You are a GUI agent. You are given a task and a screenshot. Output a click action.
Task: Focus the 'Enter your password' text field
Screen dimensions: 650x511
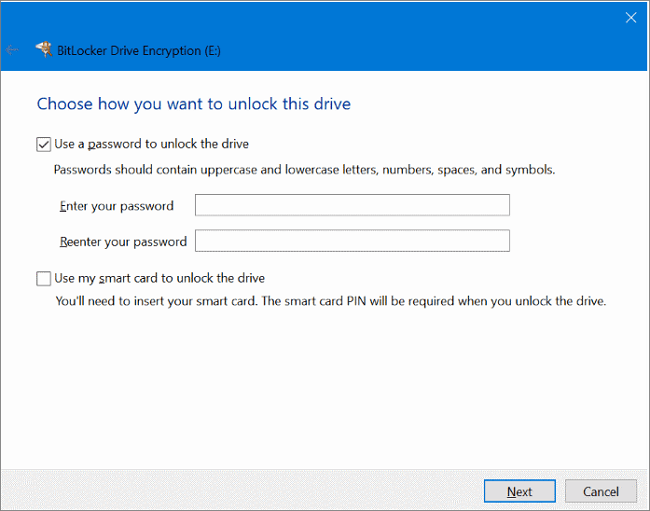tap(352, 206)
